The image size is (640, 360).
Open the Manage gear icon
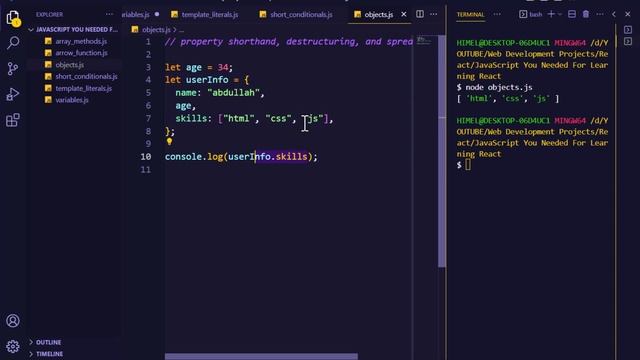[13, 347]
